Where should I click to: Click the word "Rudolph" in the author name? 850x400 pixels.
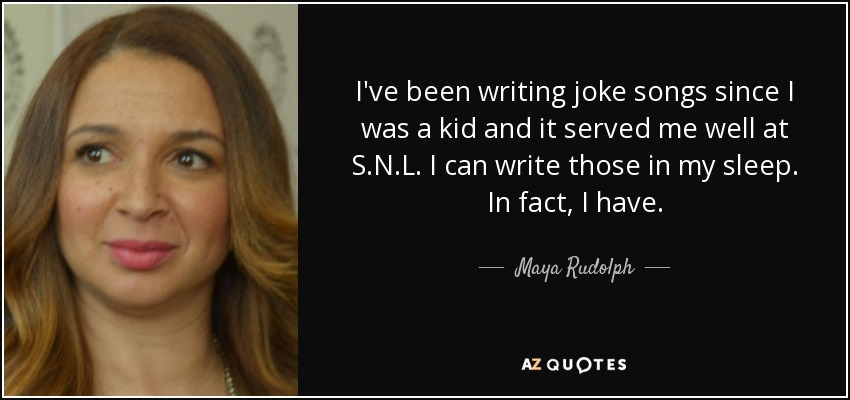click(x=600, y=269)
